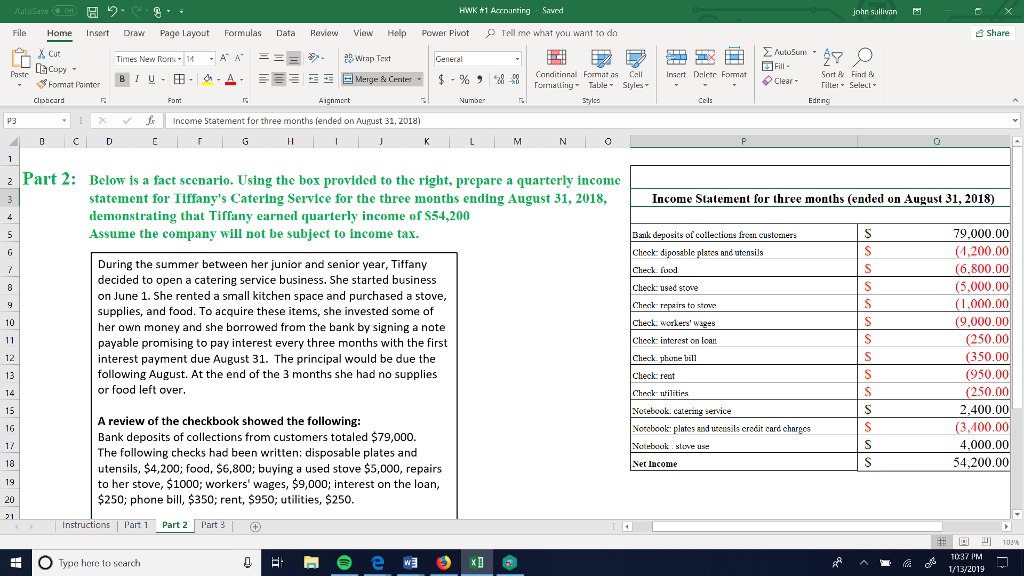The width and height of the screenshot is (1024, 576).
Task: Select the Merge & Center command
Action: click(x=375, y=79)
